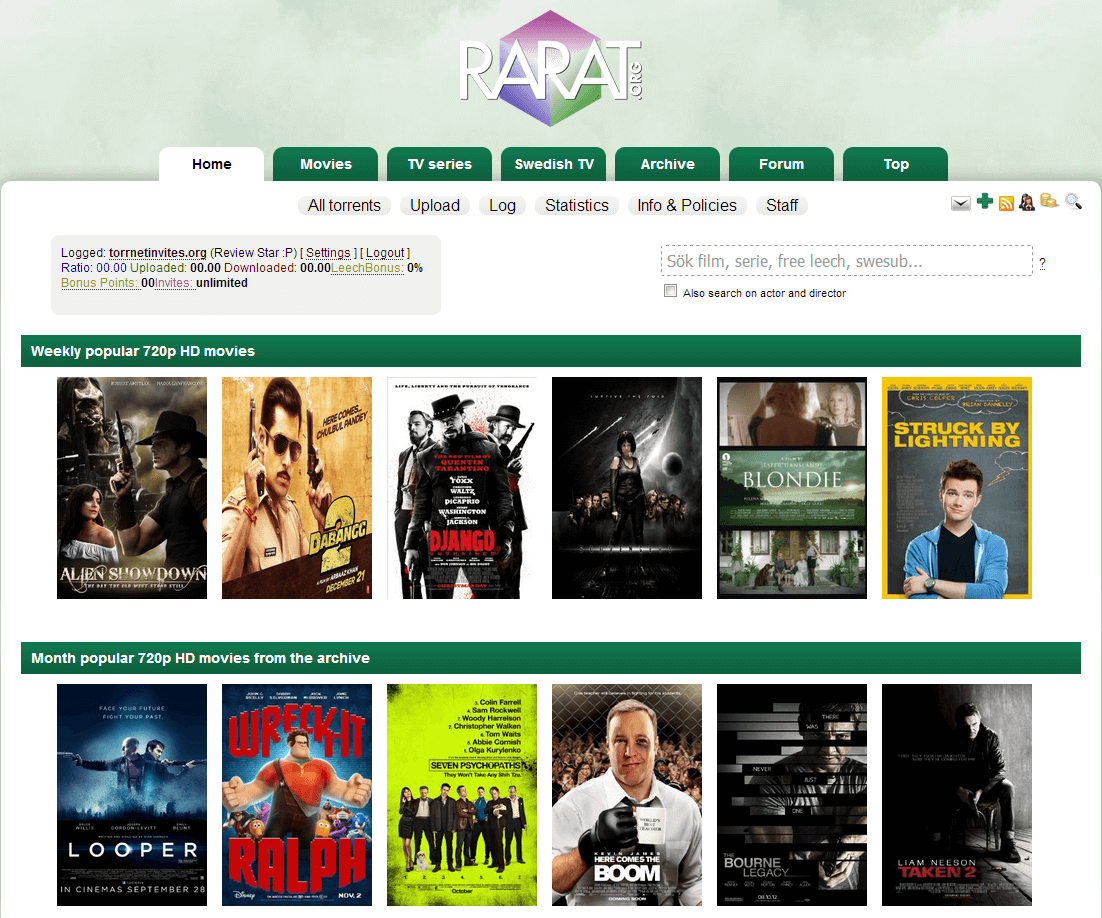Viewport: 1102px width, 918px height.
Task: Click the Upload submenu button
Action: click(x=435, y=205)
